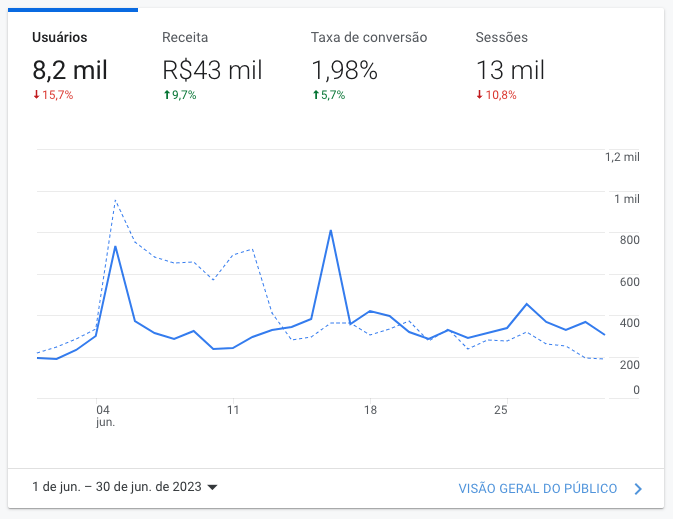Select the Receita metric tab
673x519 pixels.
(185, 38)
